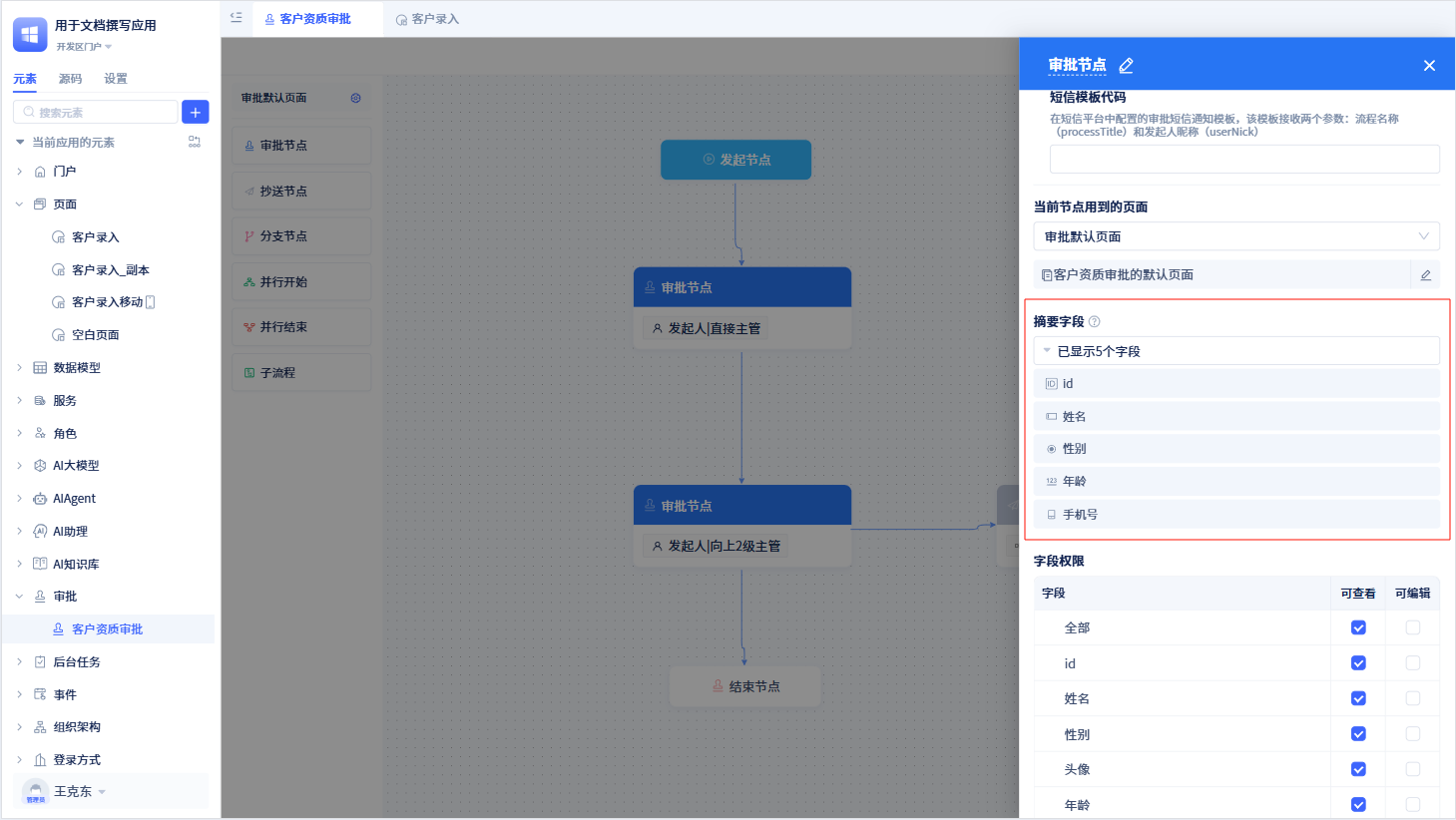
Task: Select the 抄送节点 palette item
Action: [x=301, y=191]
